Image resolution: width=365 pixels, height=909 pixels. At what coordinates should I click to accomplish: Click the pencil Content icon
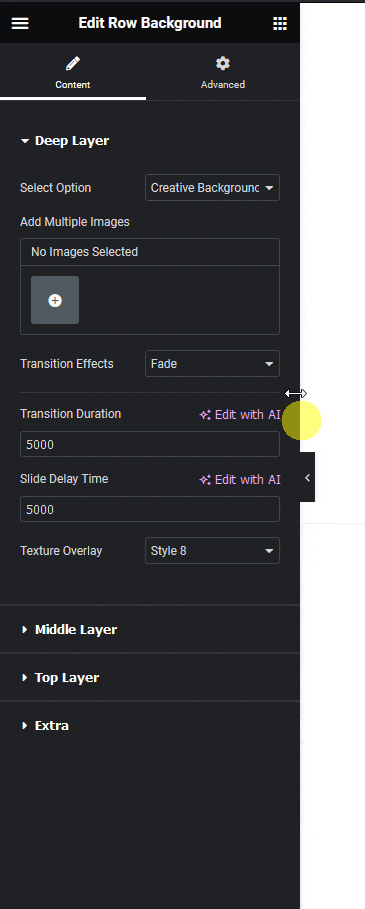pyautogui.click(x=72, y=63)
